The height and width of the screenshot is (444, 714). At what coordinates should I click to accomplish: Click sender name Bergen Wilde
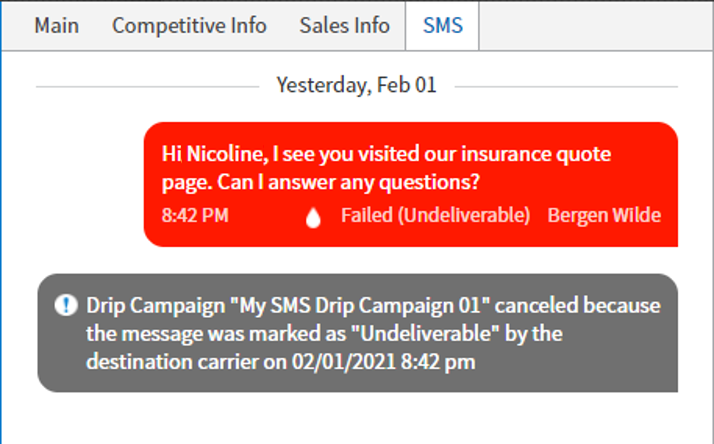tap(604, 215)
